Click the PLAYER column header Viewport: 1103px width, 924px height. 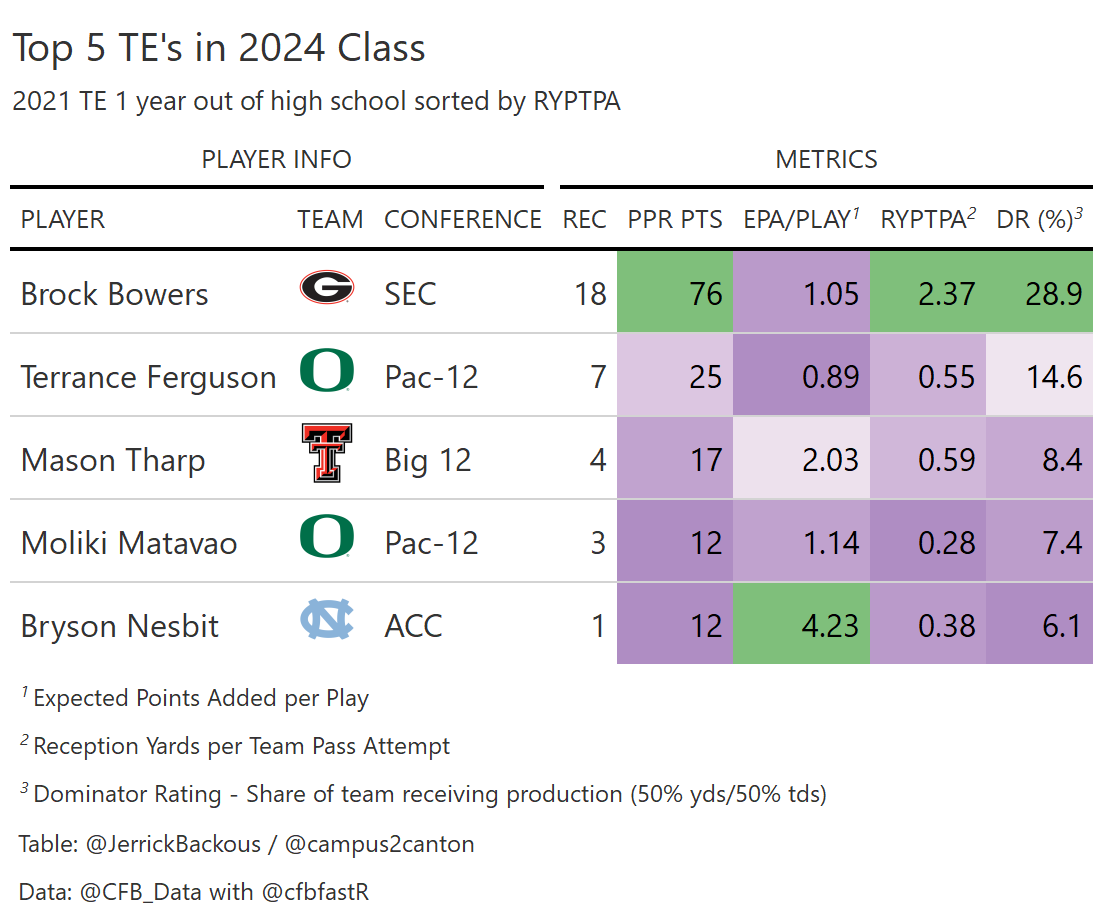tap(63, 219)
